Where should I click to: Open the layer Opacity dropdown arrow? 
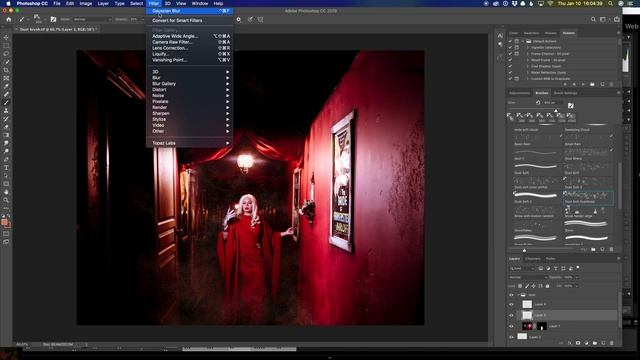577,277
